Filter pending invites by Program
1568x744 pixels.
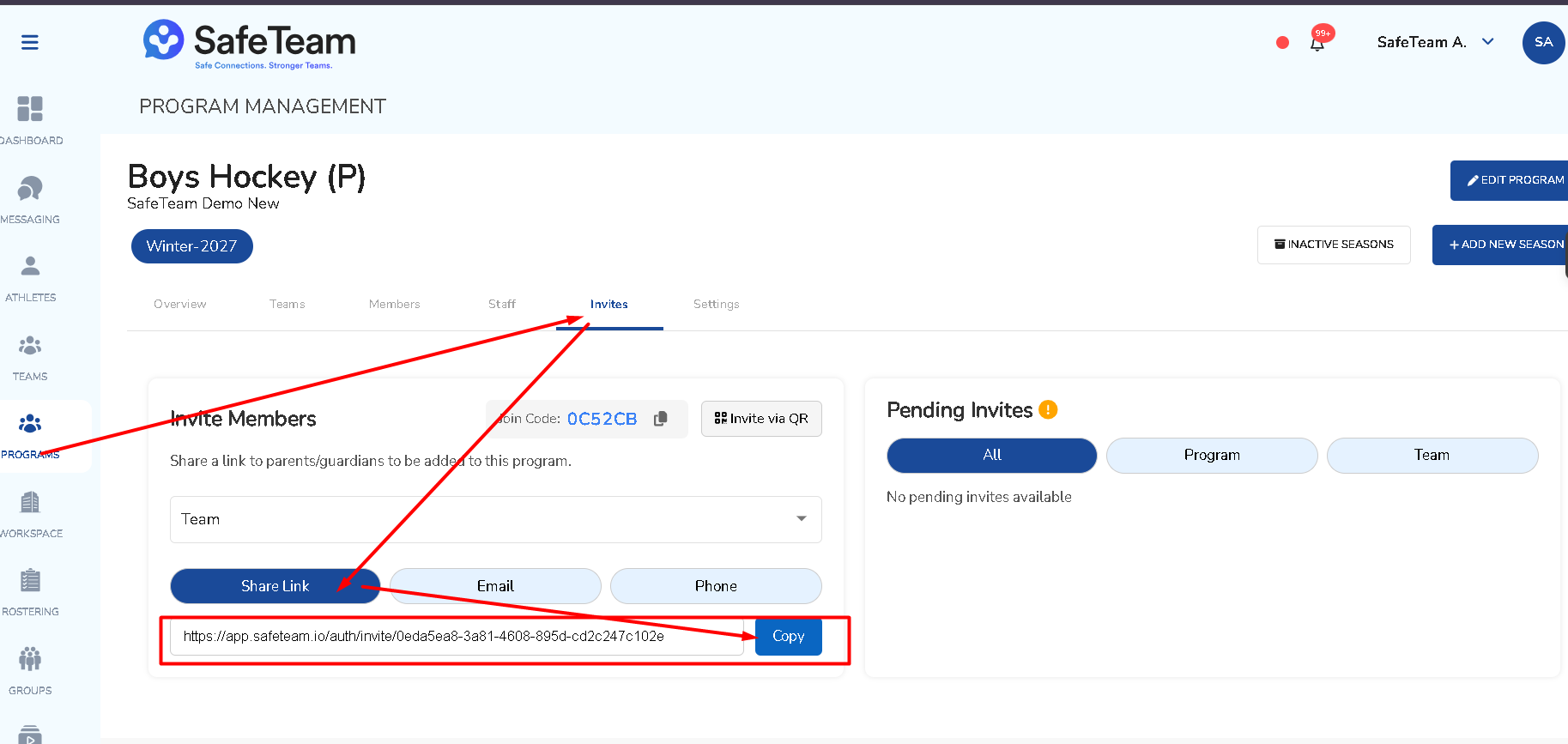pyautogui.click(x=1212, y=456)
